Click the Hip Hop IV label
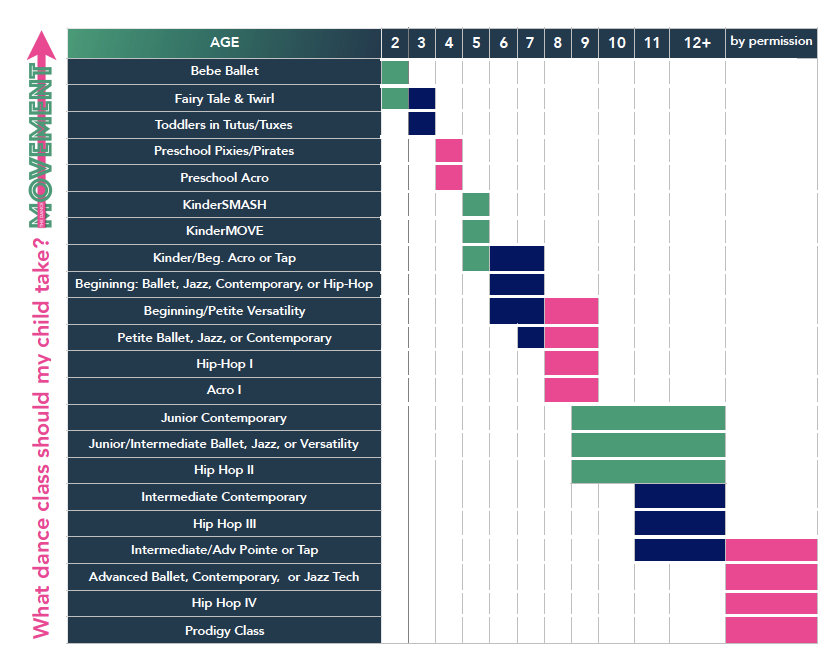839x660 pixels. (x=224, y=603)
